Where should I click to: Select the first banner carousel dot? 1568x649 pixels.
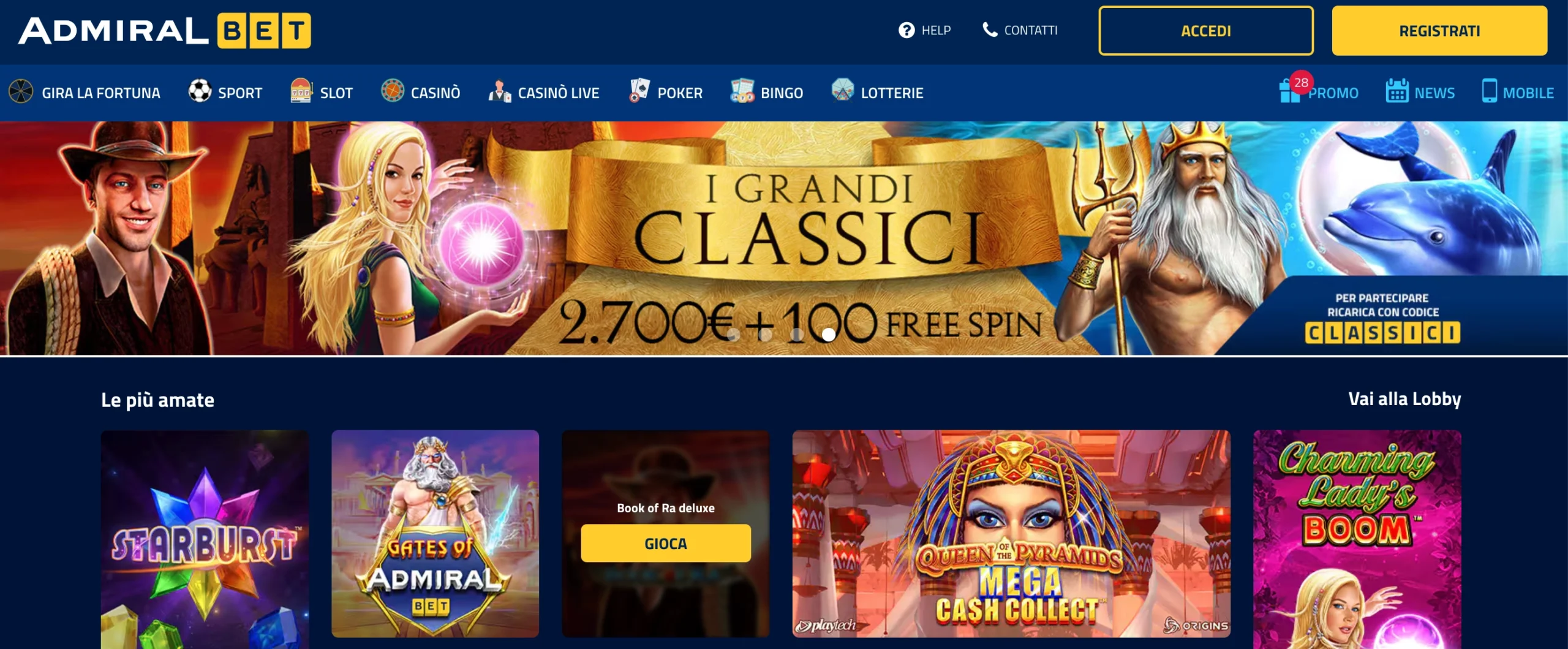733,335
